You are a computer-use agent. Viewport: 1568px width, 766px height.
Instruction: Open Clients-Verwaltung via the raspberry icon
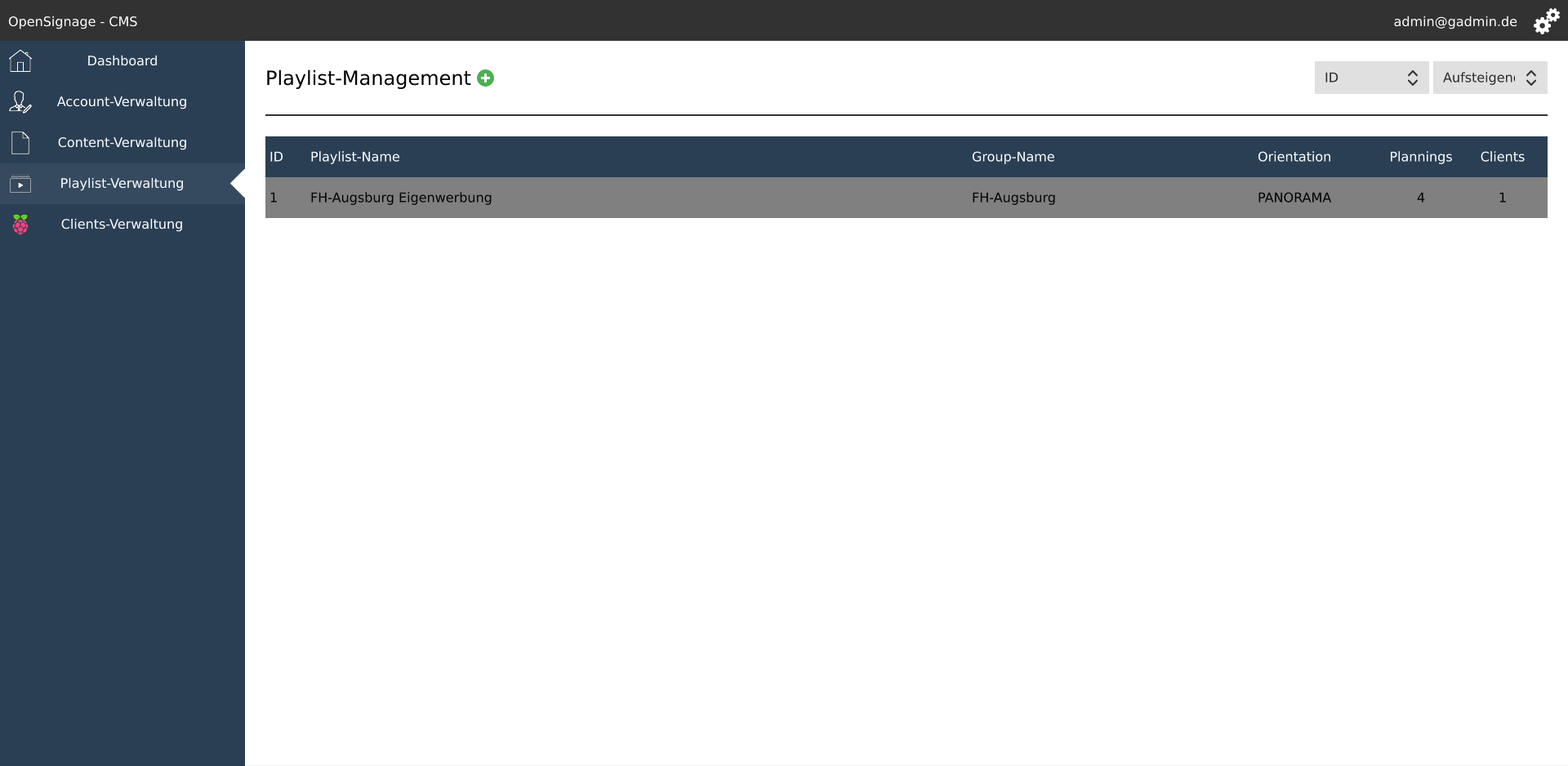[20, 224]
